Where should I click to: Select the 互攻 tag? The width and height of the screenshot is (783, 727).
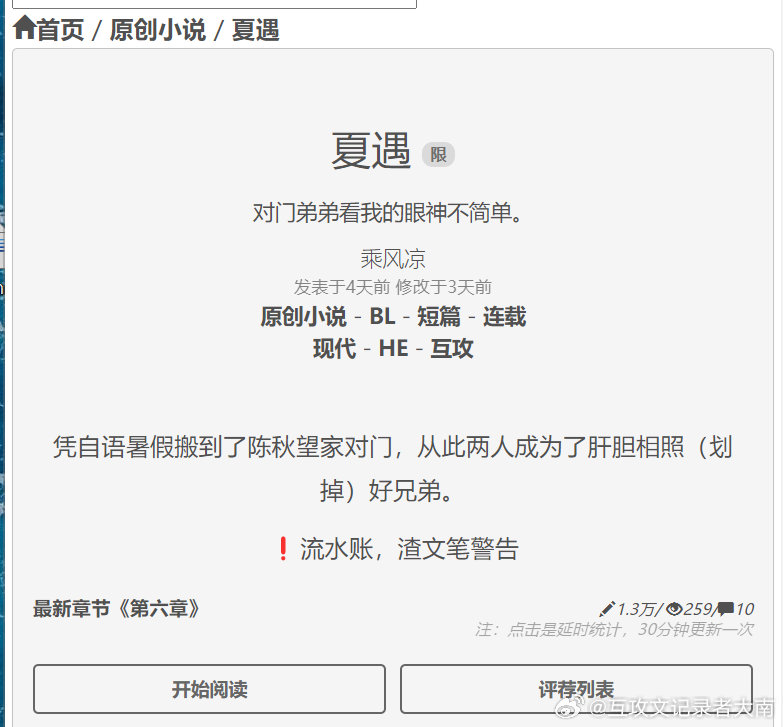452,349
